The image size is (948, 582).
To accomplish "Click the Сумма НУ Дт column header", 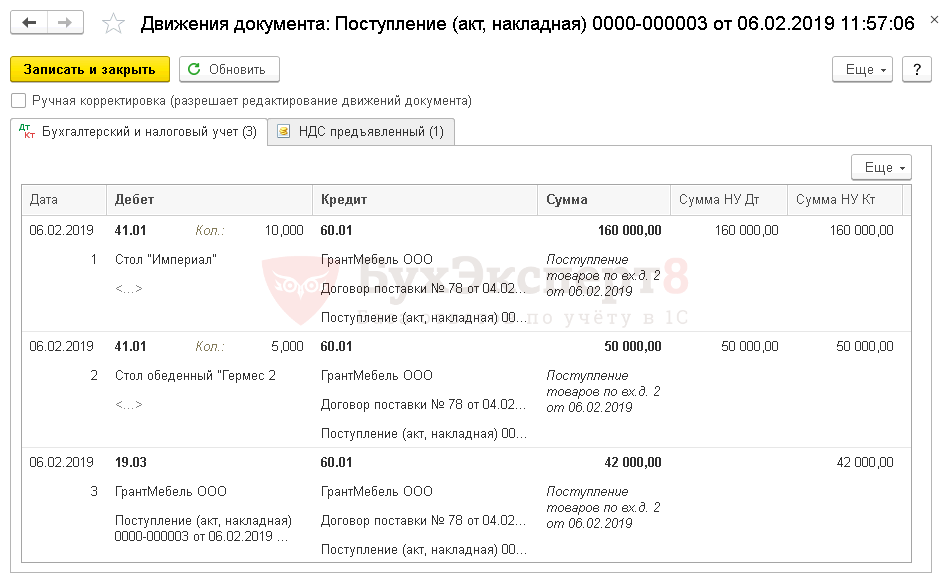I will coord(729,199).
